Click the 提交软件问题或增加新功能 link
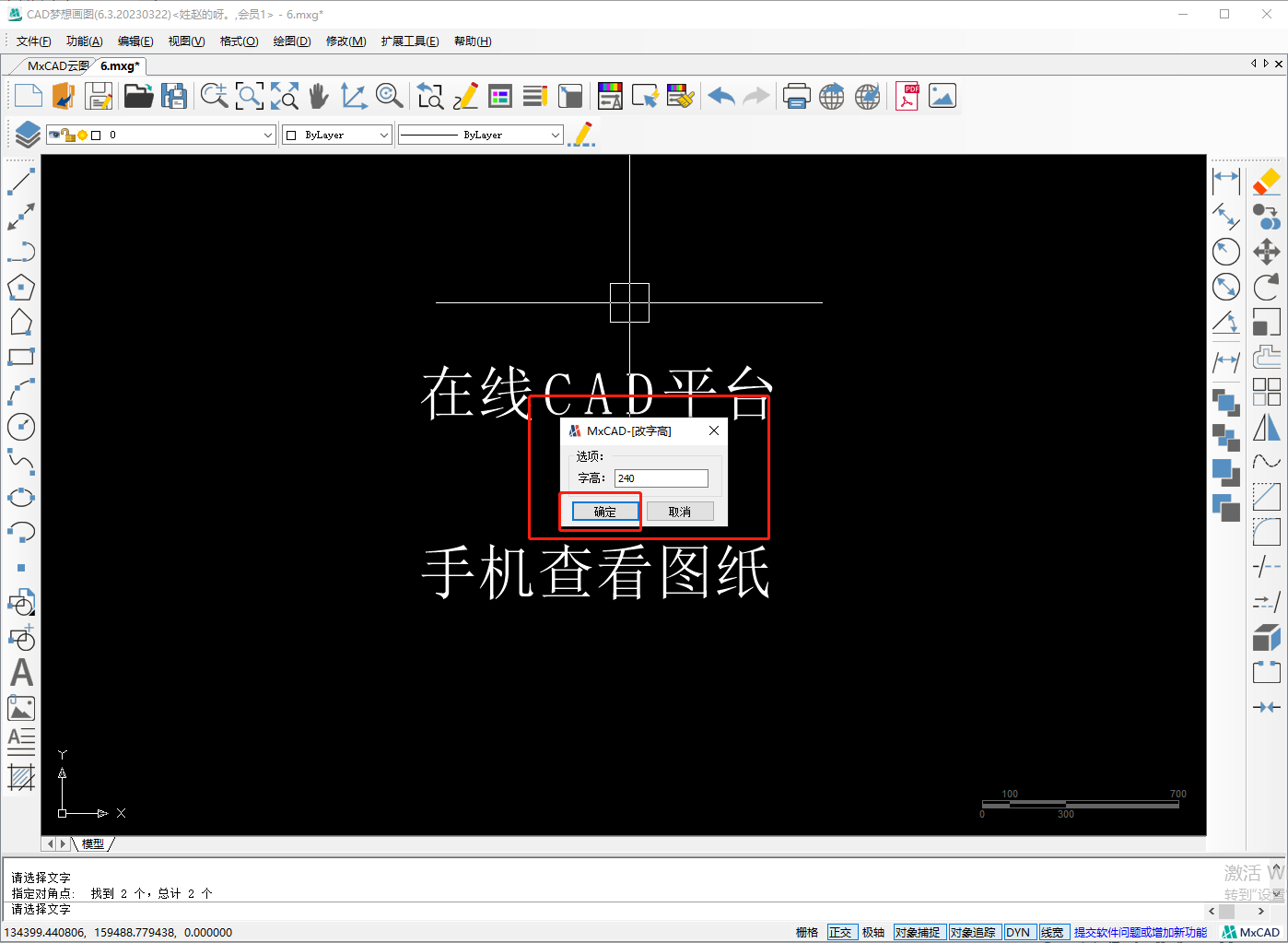The height and width of the screenshot is (943, 1288). 1141,932
